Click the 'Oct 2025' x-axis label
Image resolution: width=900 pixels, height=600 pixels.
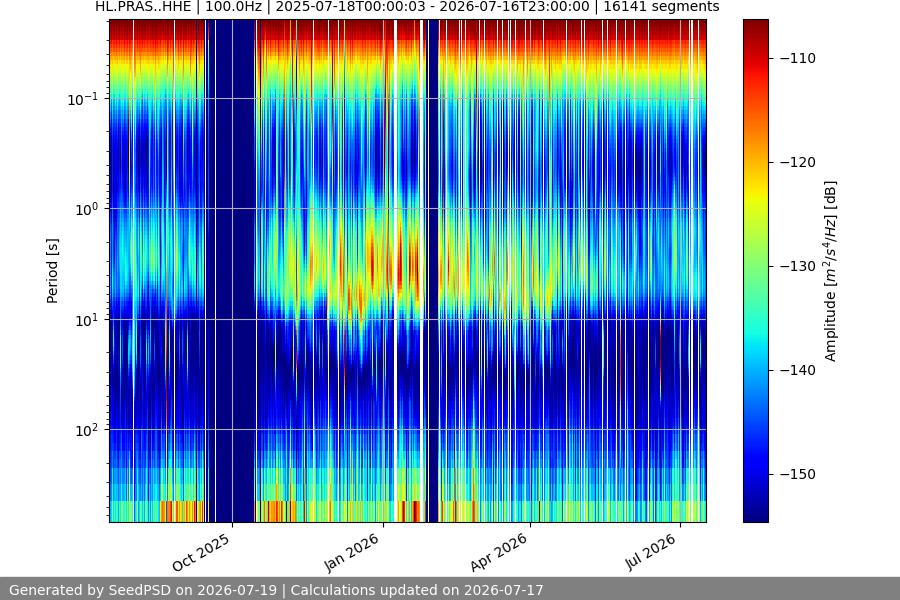[x=201, y=552]
